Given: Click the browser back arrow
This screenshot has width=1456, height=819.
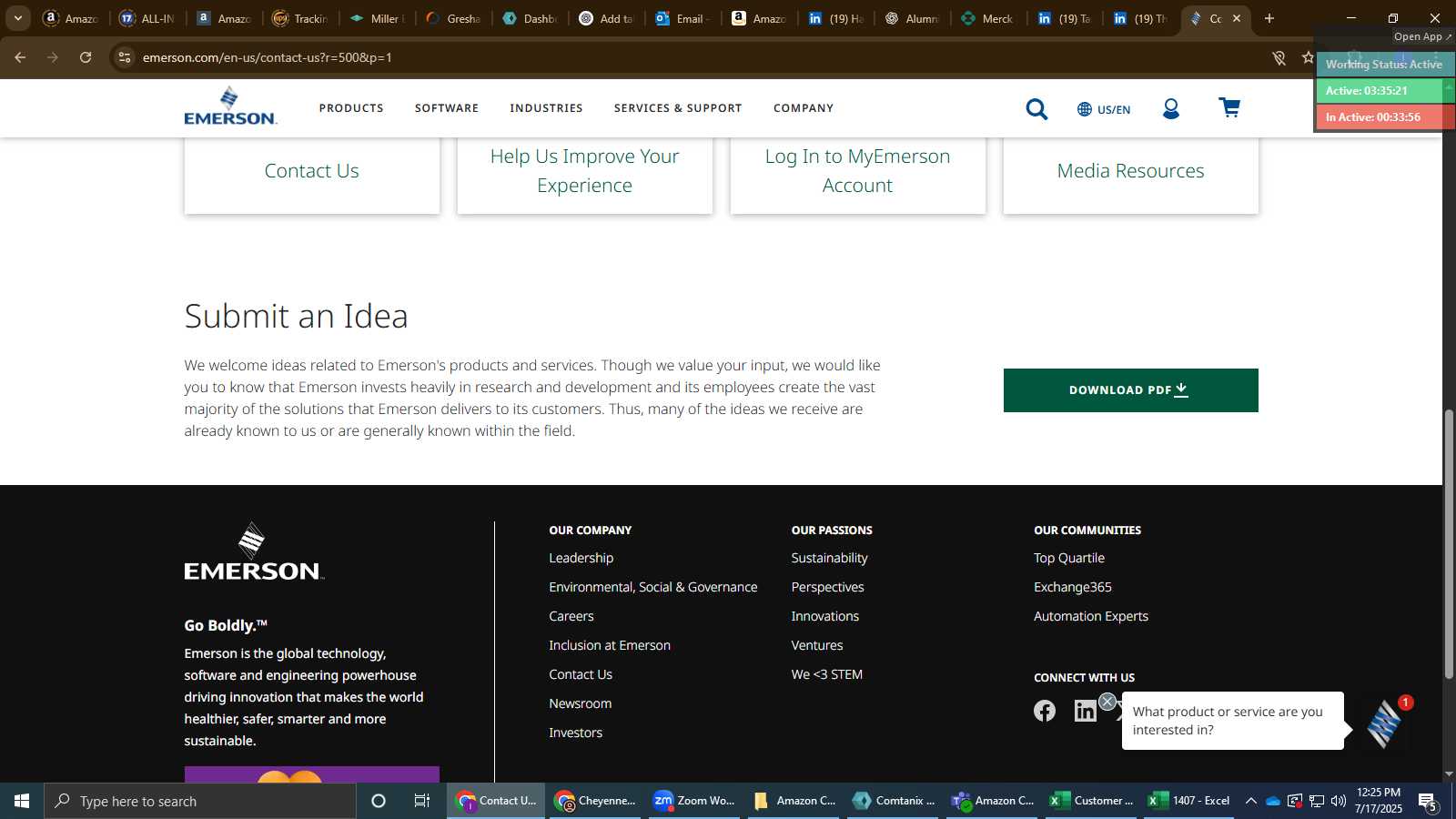Looking at the screenshot, I should (x=20, y=57).
